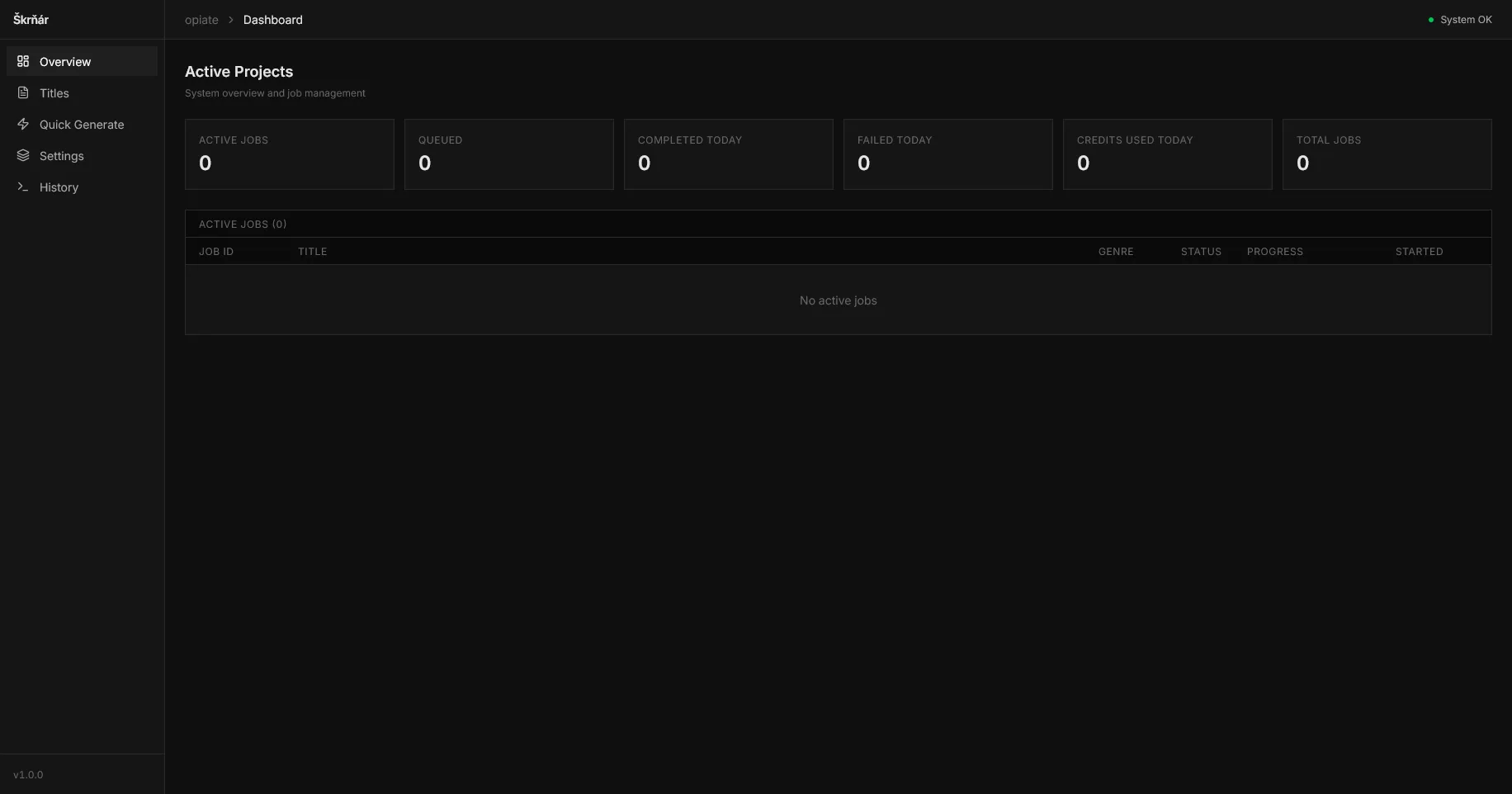
Task: Open Settings via its layers icon
Action: coord(23,155)
